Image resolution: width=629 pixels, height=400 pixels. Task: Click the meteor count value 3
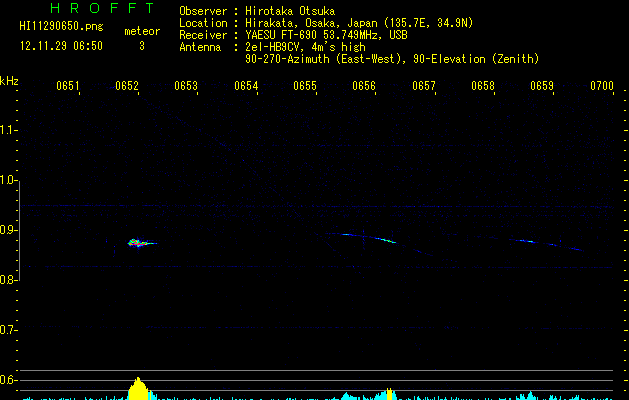(x=142, y=46)
